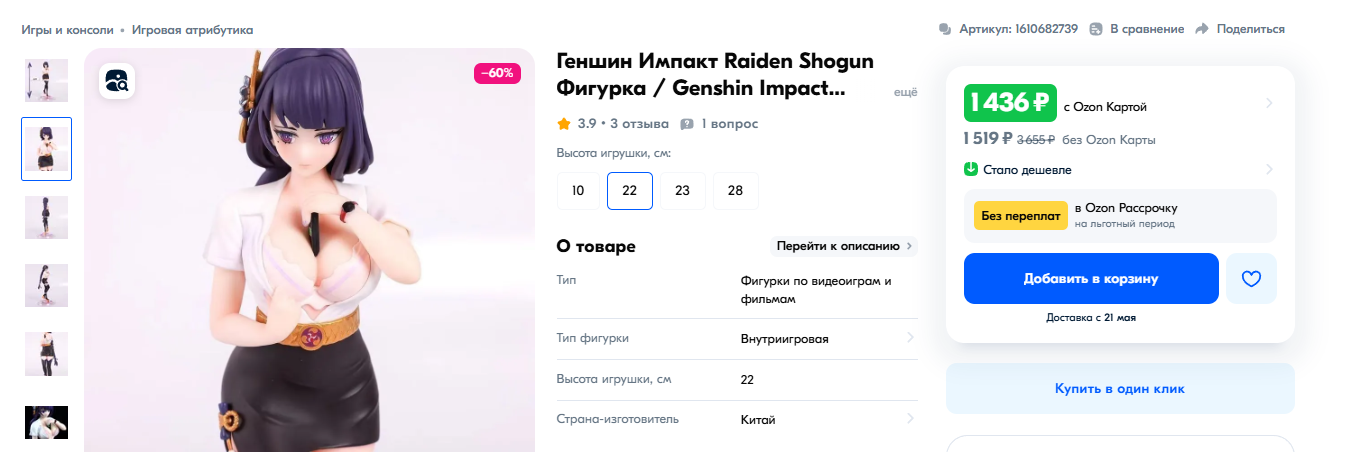Viewport: 1372px width, 452px height.
Task: Click the main product image
Action: tap(310, 250)
